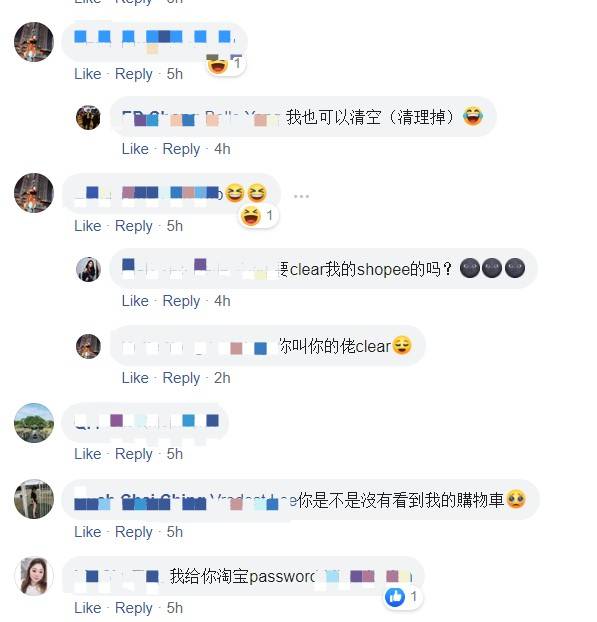Screen dimensions: 597x622
Task: Like the 我也可以清空 reply
Action: (135, 149)
